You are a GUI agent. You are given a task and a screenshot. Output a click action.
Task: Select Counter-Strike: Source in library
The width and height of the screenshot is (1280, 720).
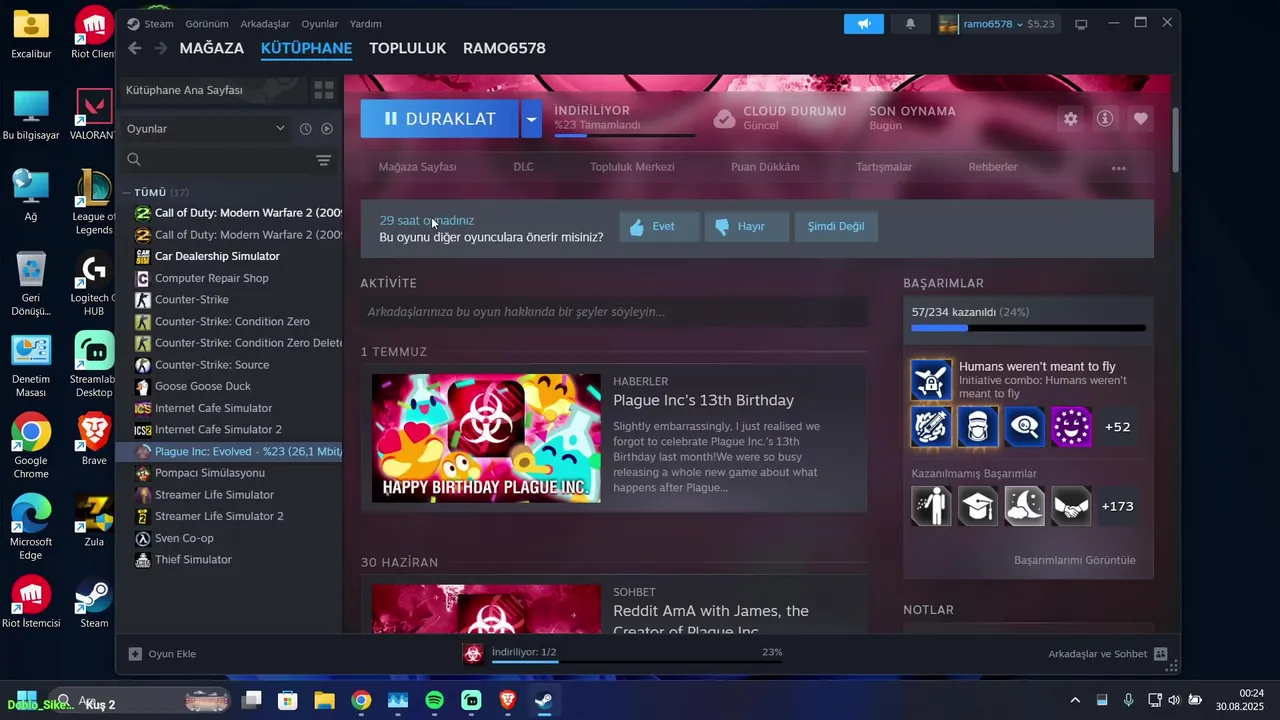(x=212, y=365)
